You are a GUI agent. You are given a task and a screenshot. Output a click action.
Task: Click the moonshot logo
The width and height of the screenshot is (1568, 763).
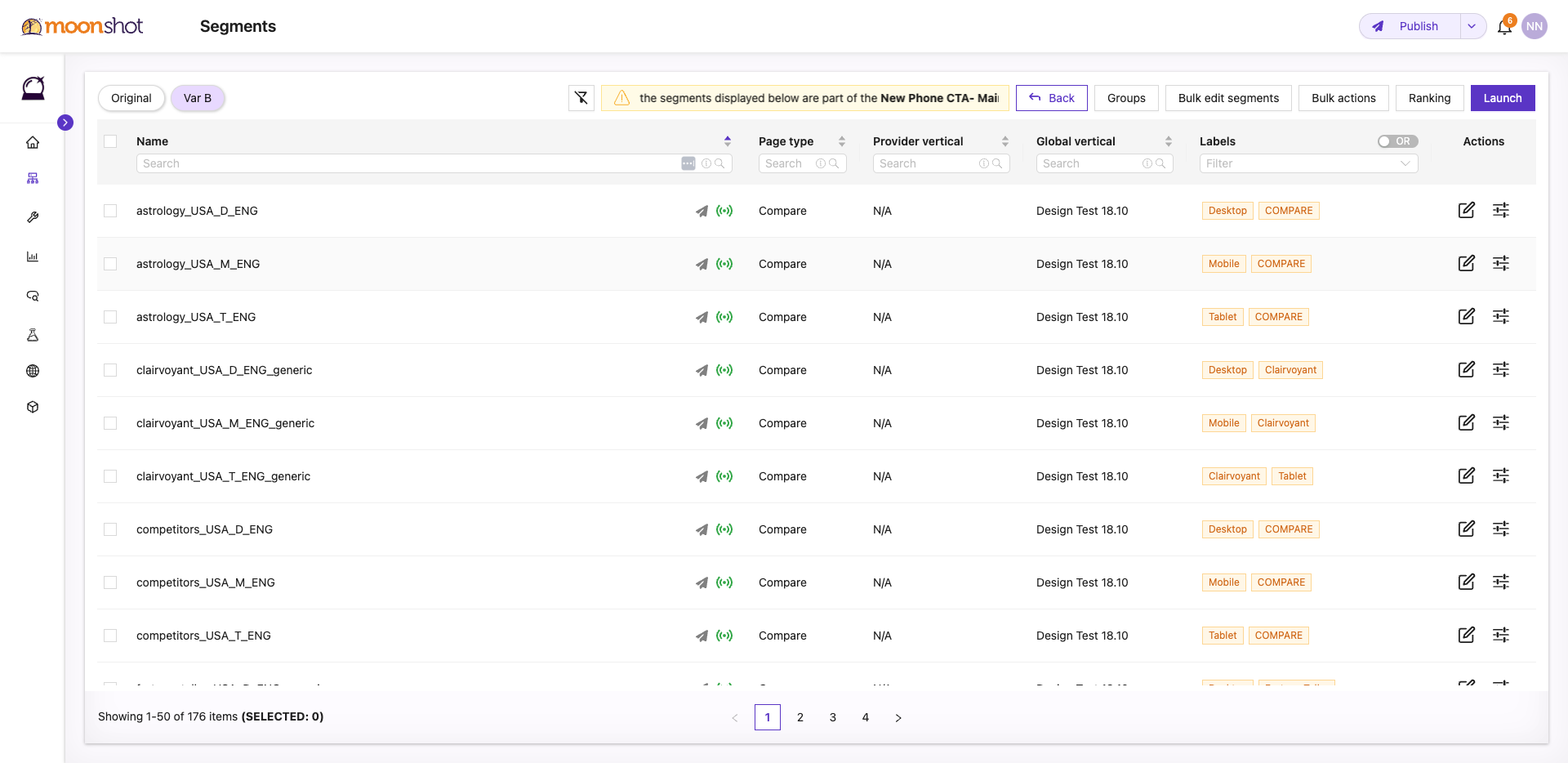(x=82, y=26)
